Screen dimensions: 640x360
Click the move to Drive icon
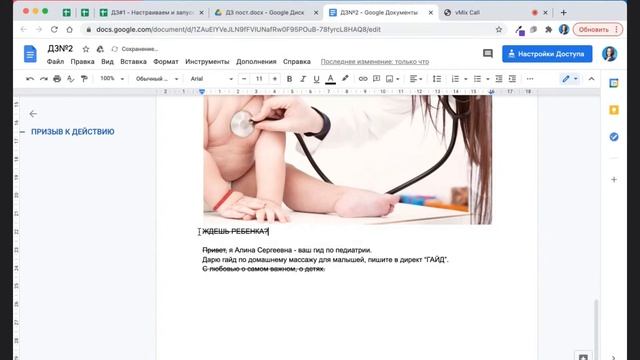click(100, 49)
